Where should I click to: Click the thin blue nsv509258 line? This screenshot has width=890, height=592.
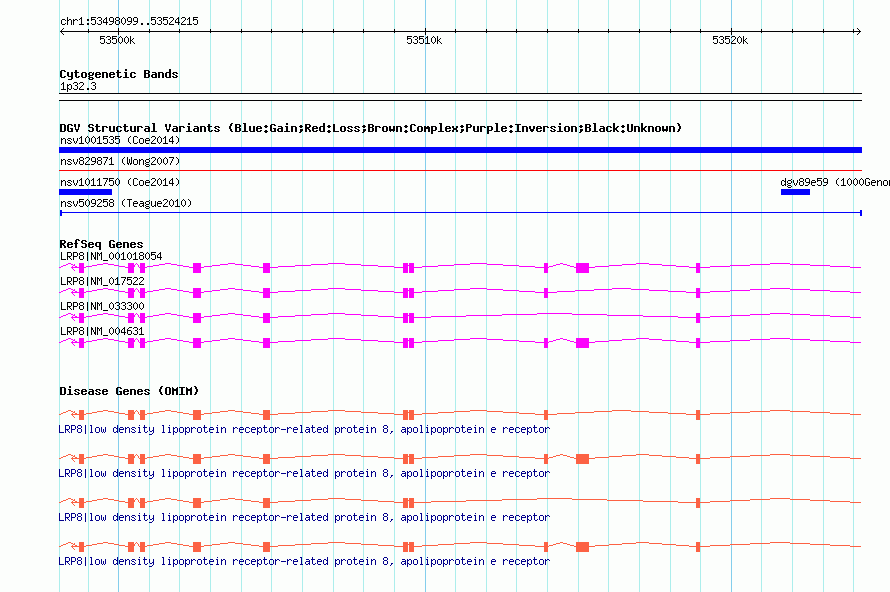461,213
